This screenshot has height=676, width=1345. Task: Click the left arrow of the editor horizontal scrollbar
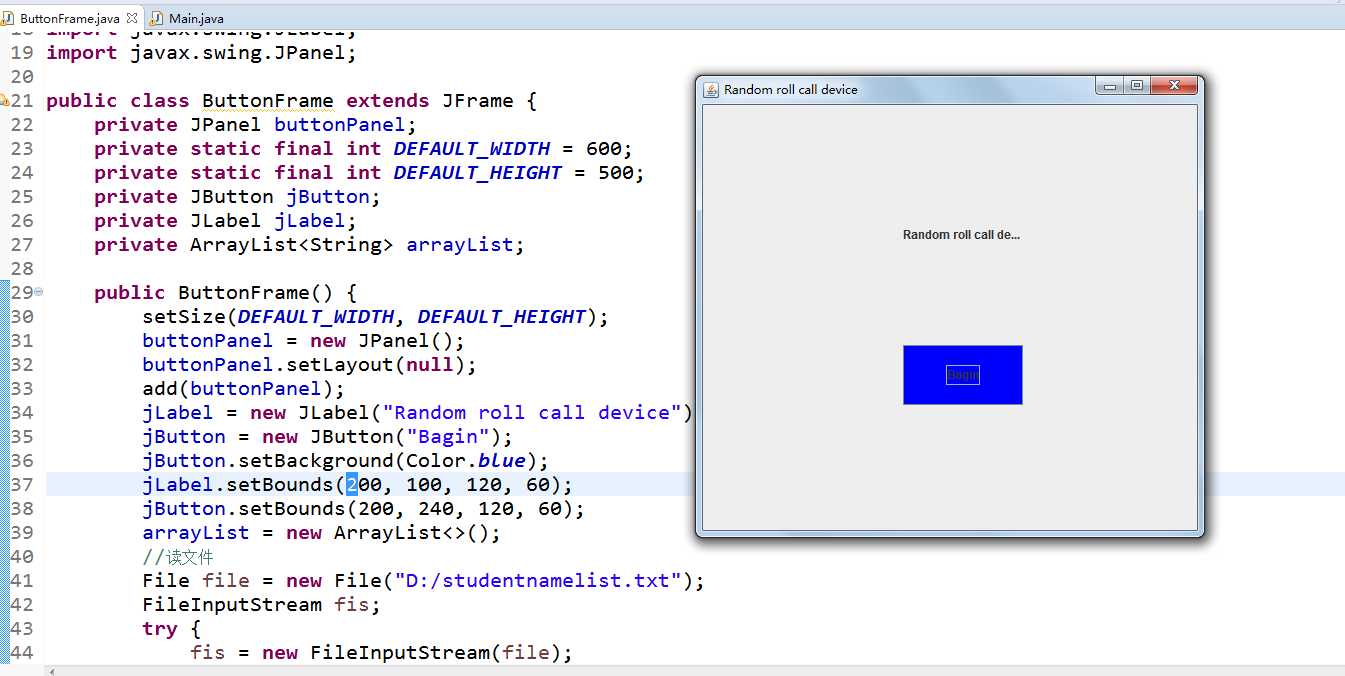point(52,670)
